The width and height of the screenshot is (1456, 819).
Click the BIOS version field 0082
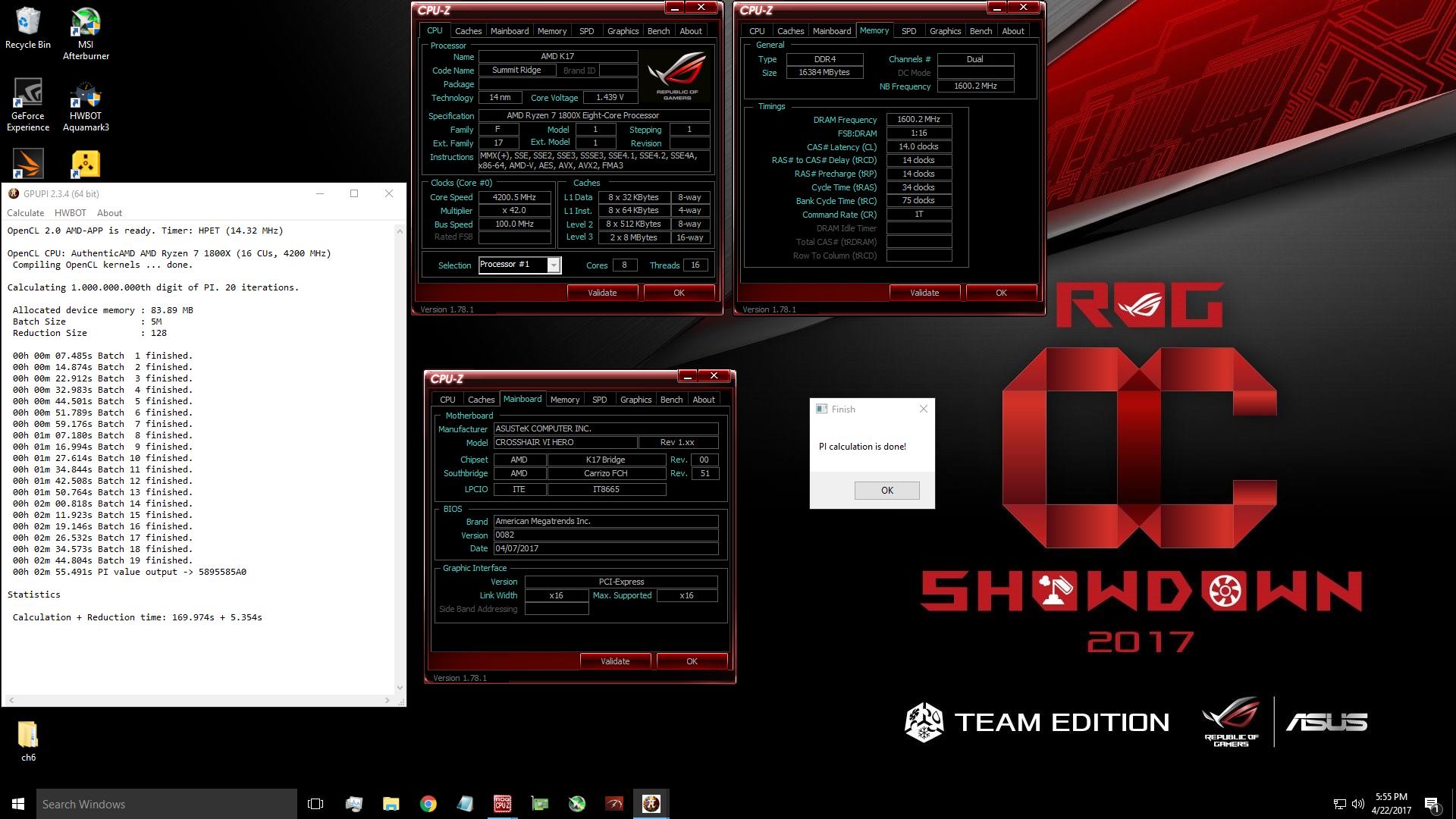pyautogui.click(x=606, y=535)
